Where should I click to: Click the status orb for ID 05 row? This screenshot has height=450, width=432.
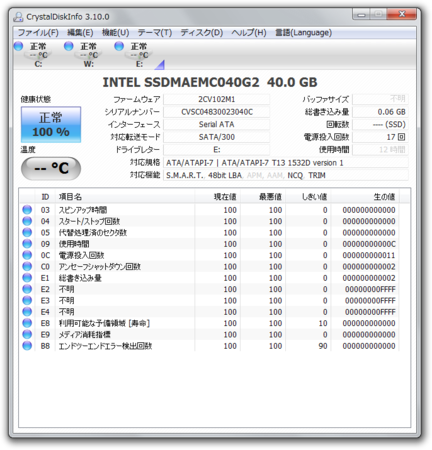pyautogui.click(x=27, y=232)
